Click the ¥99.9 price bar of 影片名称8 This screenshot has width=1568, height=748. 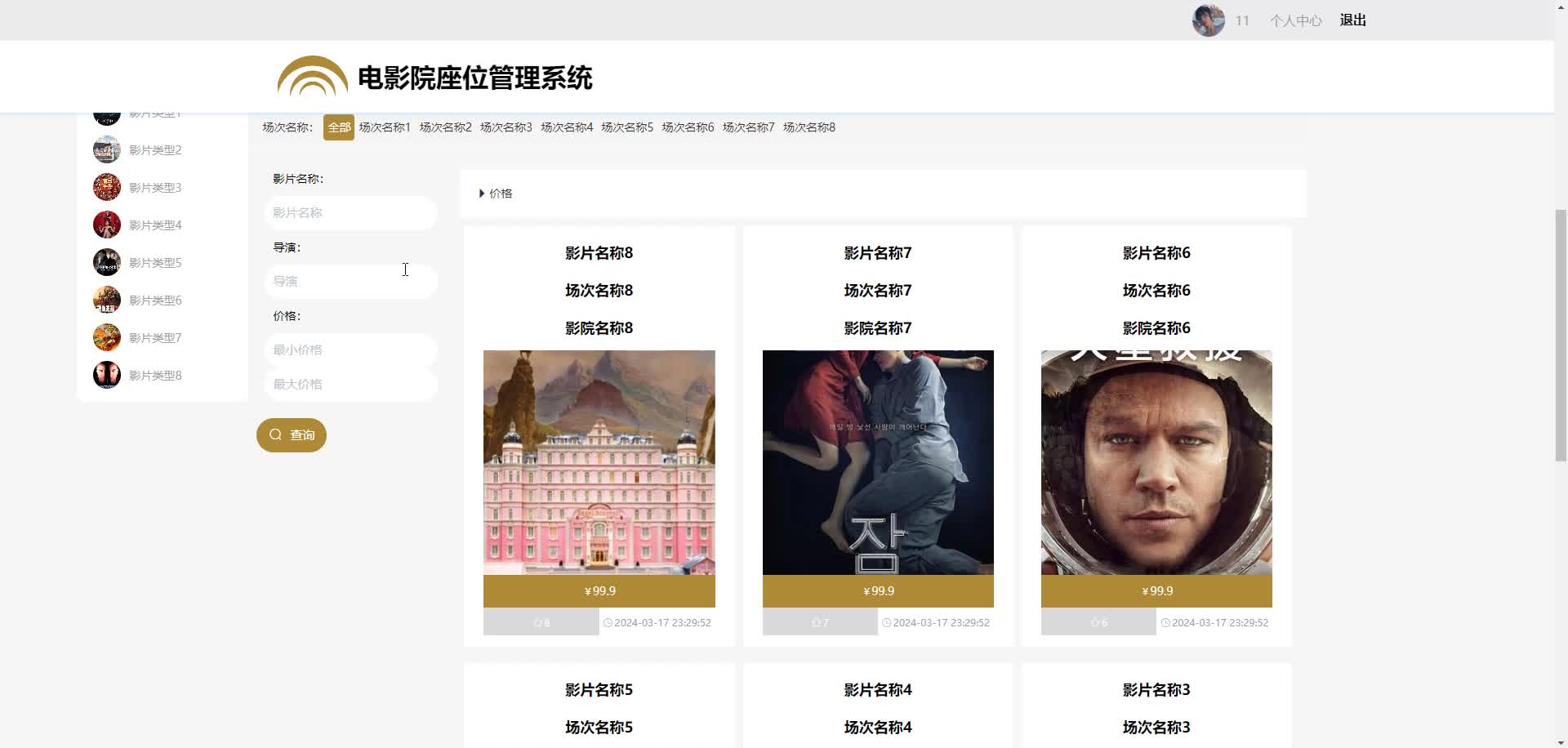pyautogui.click(x=599, y=591)
